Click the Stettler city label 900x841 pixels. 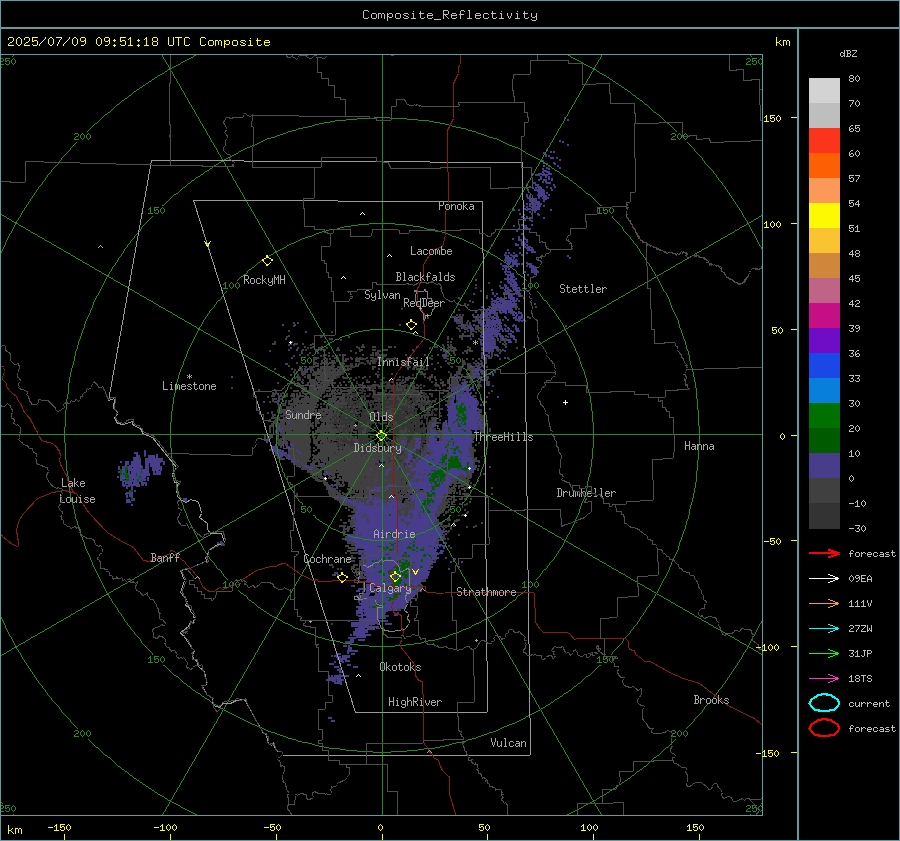pos(583,289)
